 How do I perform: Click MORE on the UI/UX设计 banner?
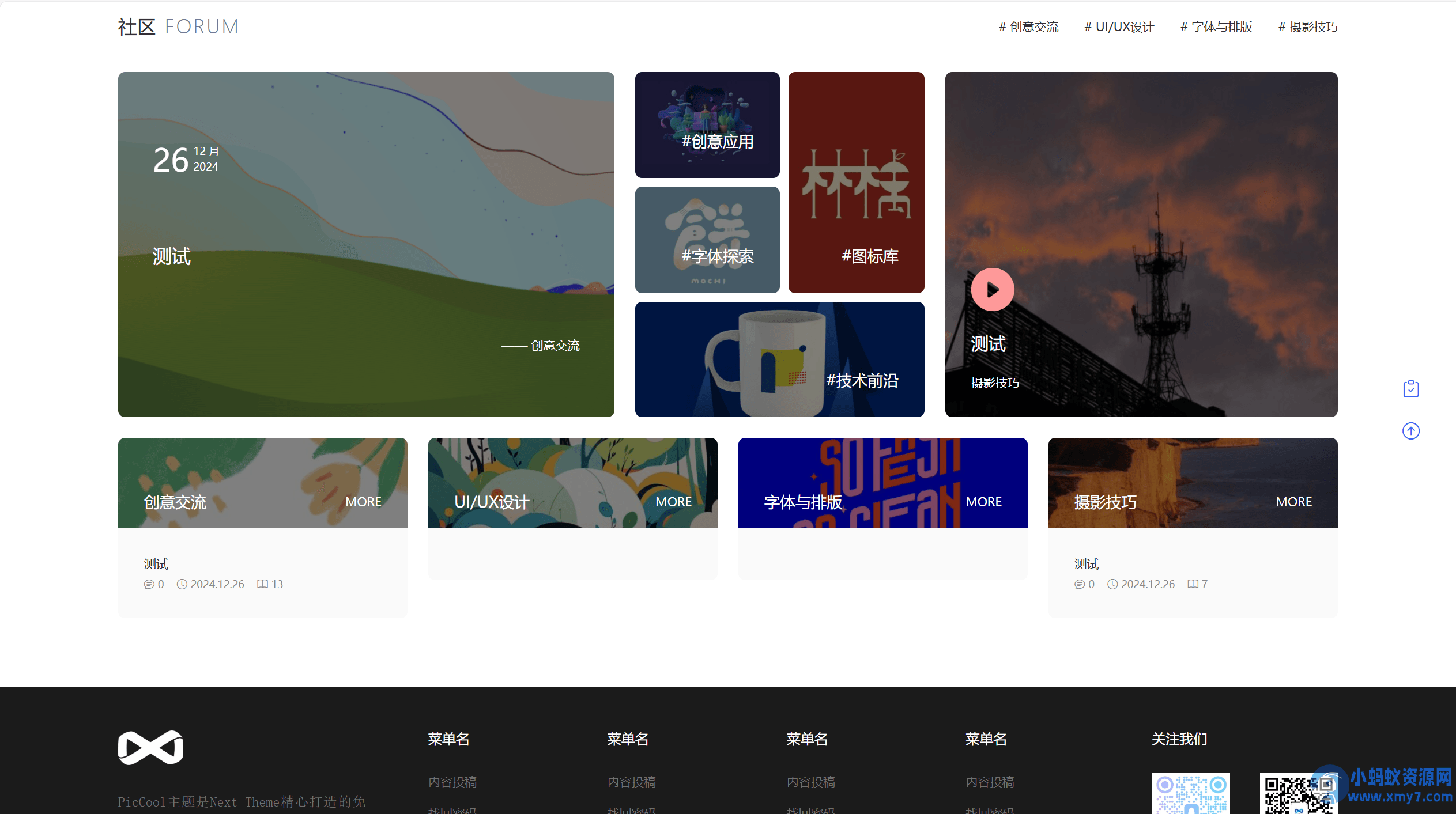673,502
